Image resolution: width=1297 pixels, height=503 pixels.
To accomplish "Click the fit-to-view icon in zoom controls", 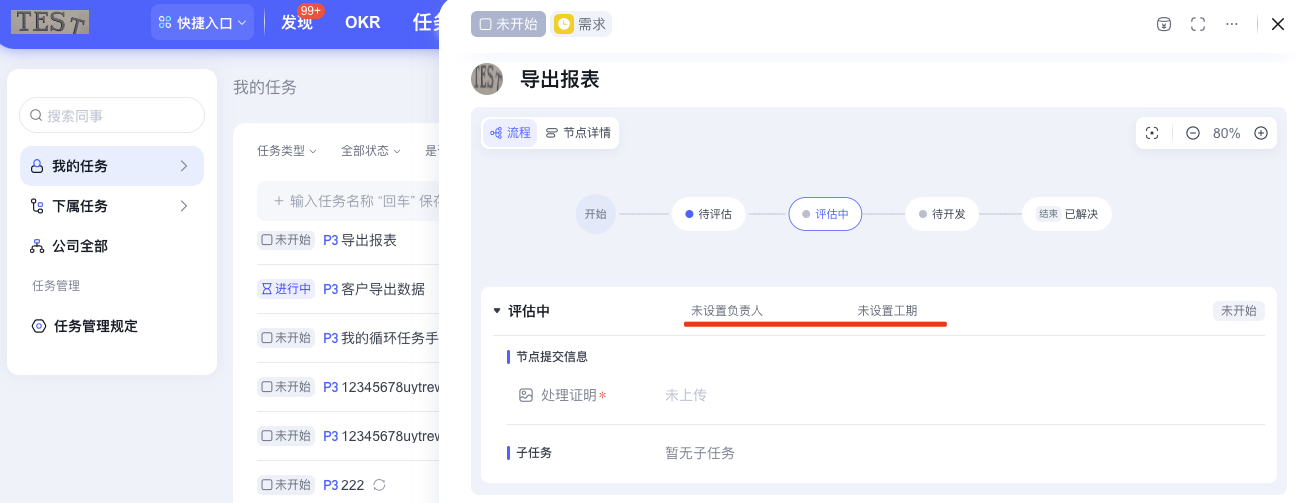I will (x=1152, y=133).
